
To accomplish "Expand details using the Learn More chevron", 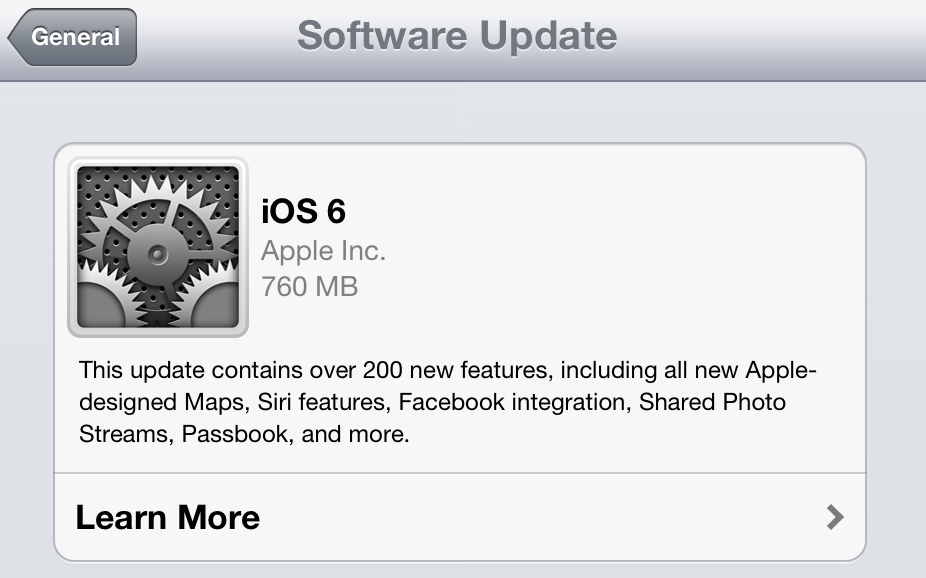I will pyautogui.click(x=835, y=517).
